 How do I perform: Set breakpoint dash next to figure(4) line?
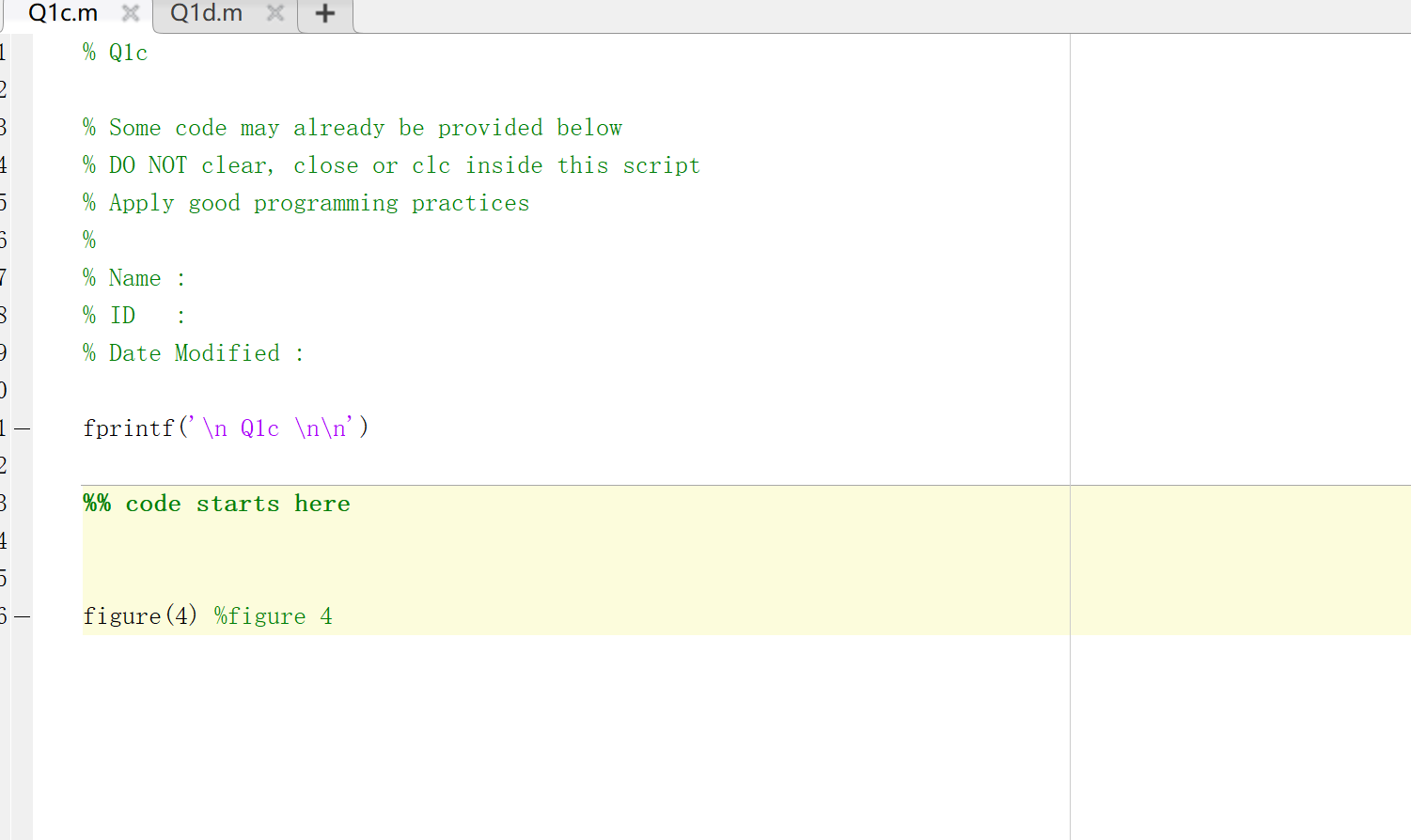tap(22, 616)
